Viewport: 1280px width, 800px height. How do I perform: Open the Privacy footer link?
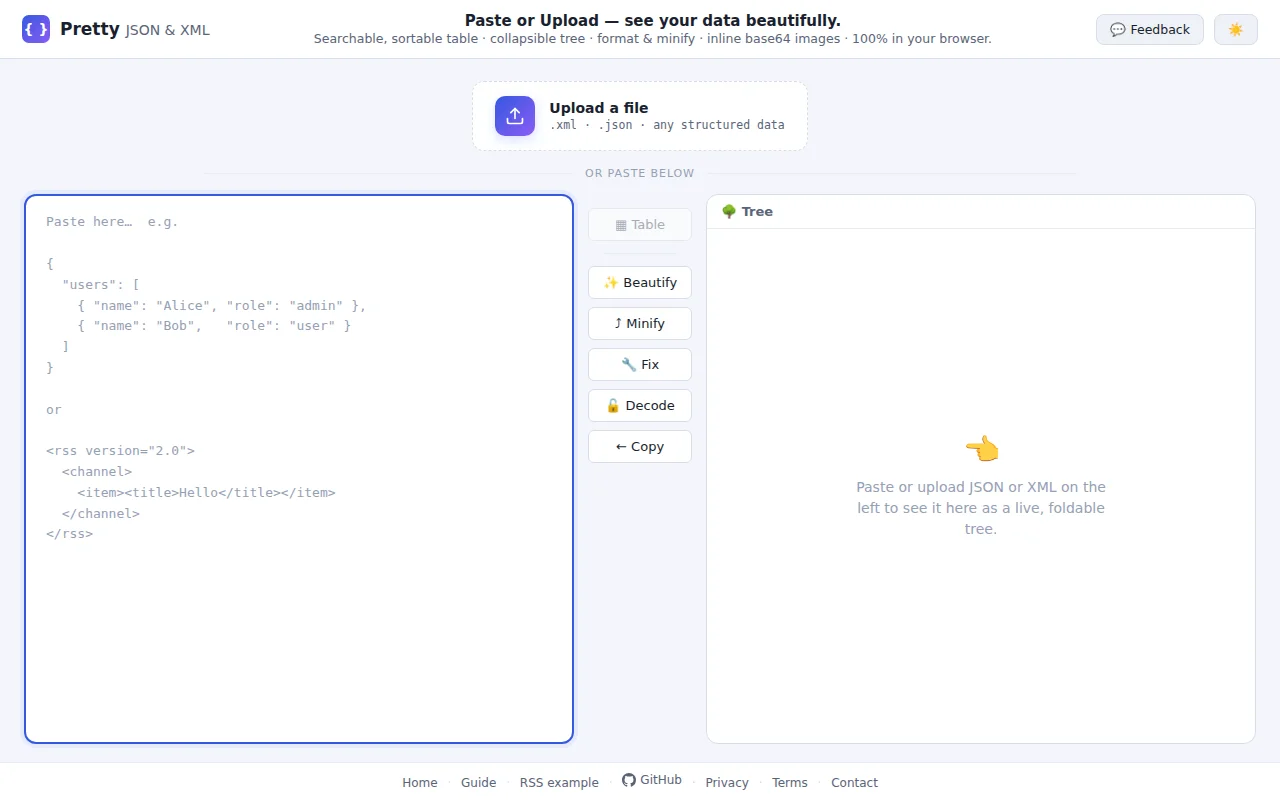point(727,783)
